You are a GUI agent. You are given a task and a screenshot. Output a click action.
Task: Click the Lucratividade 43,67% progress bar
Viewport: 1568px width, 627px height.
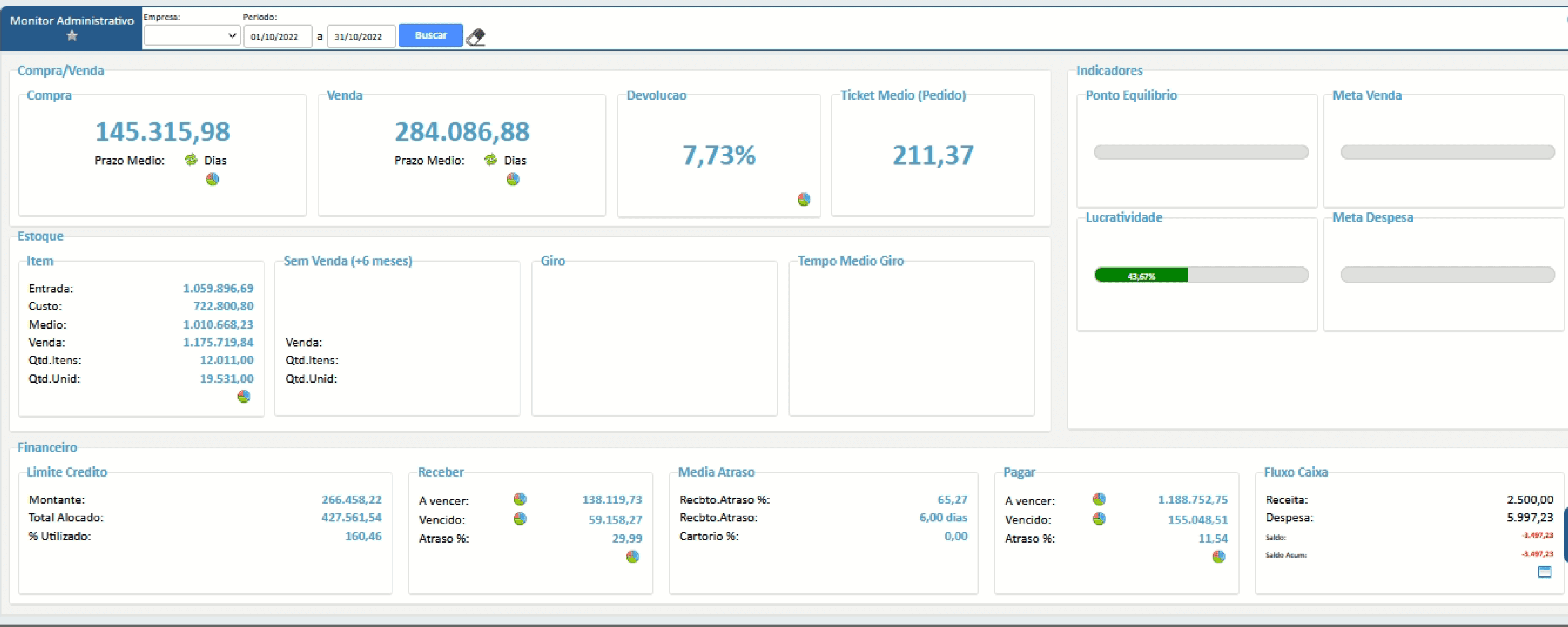pyautogui.click(x=1201, y=275)
